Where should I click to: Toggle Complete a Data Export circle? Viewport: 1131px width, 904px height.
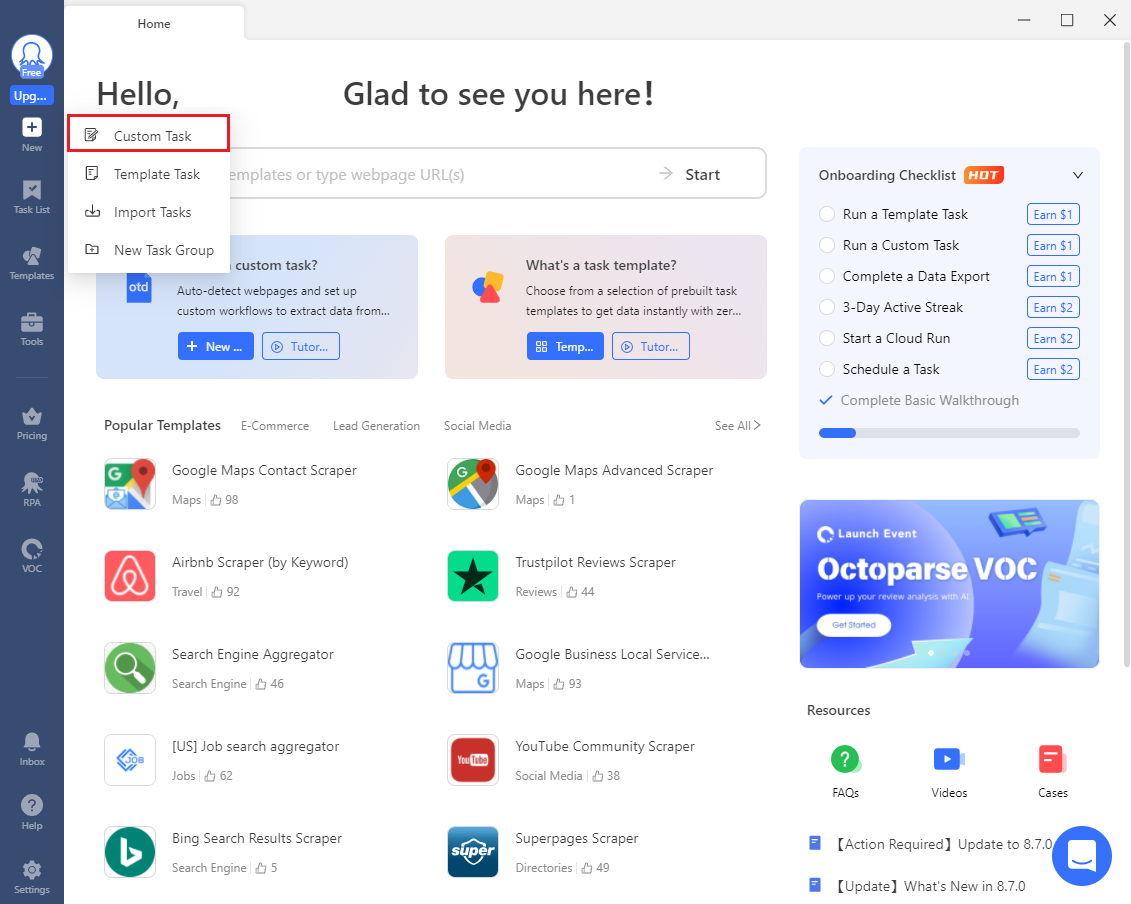point(827,276)
